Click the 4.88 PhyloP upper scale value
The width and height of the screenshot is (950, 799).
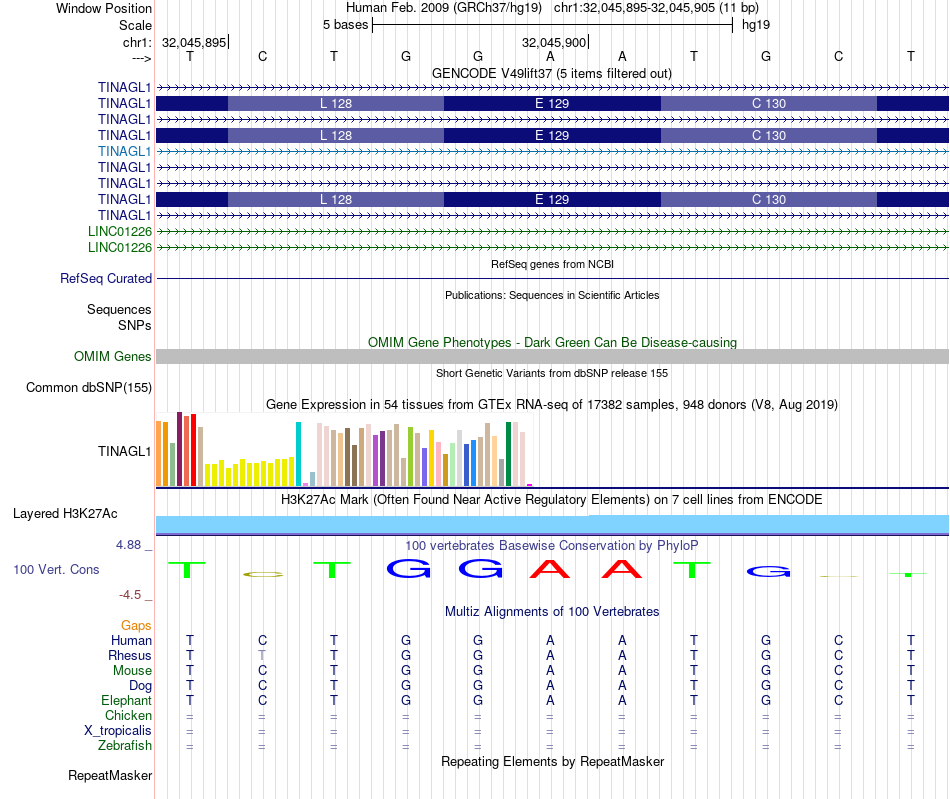coord(128,545)
